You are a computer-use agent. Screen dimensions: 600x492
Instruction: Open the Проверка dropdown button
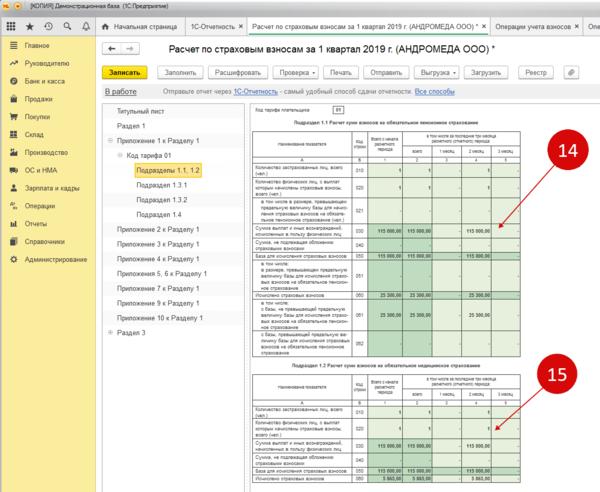(295, 72)
